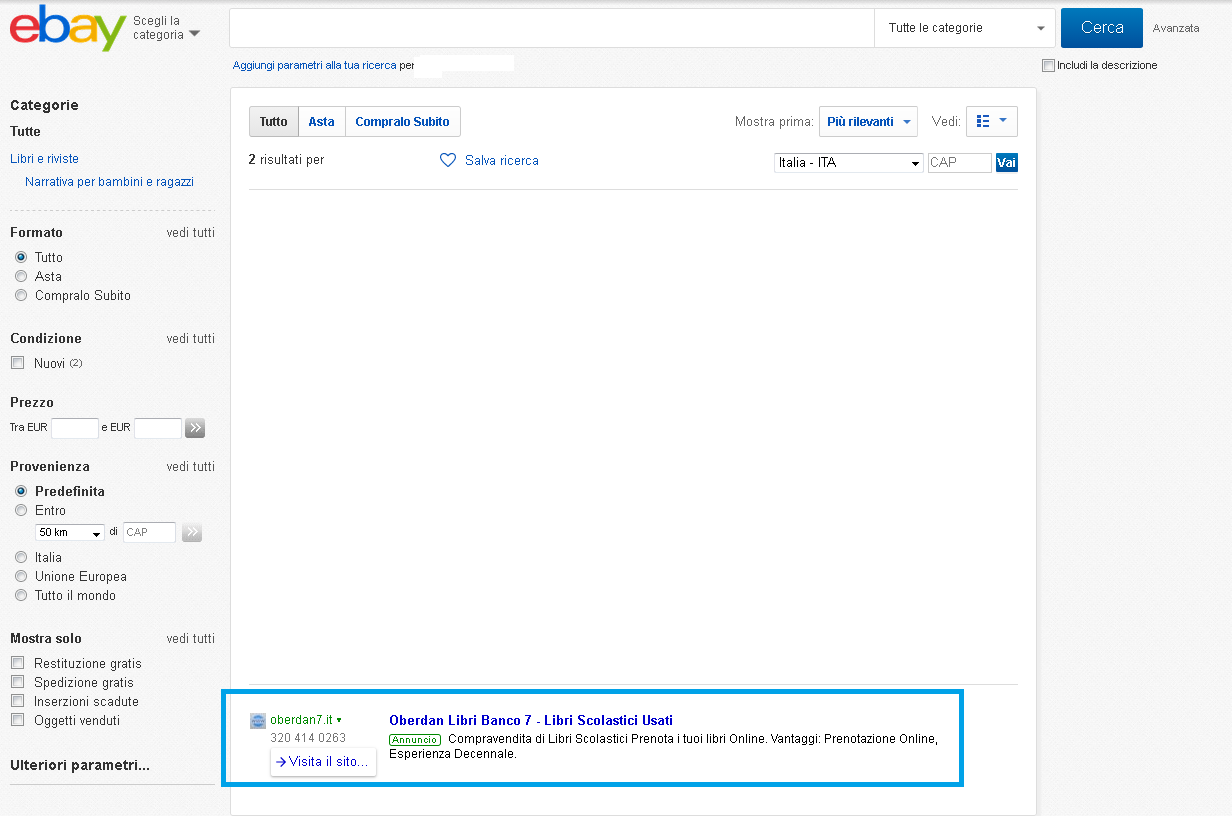Click Salva ricerca link
Viewport: 1232px width, 816px height.
[x=501, y=160]
